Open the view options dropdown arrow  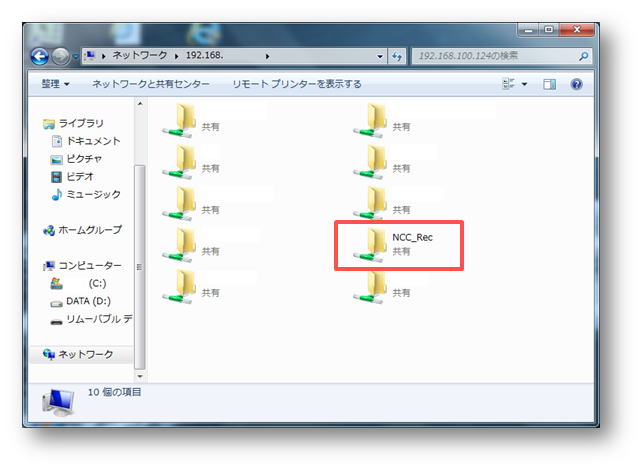point(524,84)
